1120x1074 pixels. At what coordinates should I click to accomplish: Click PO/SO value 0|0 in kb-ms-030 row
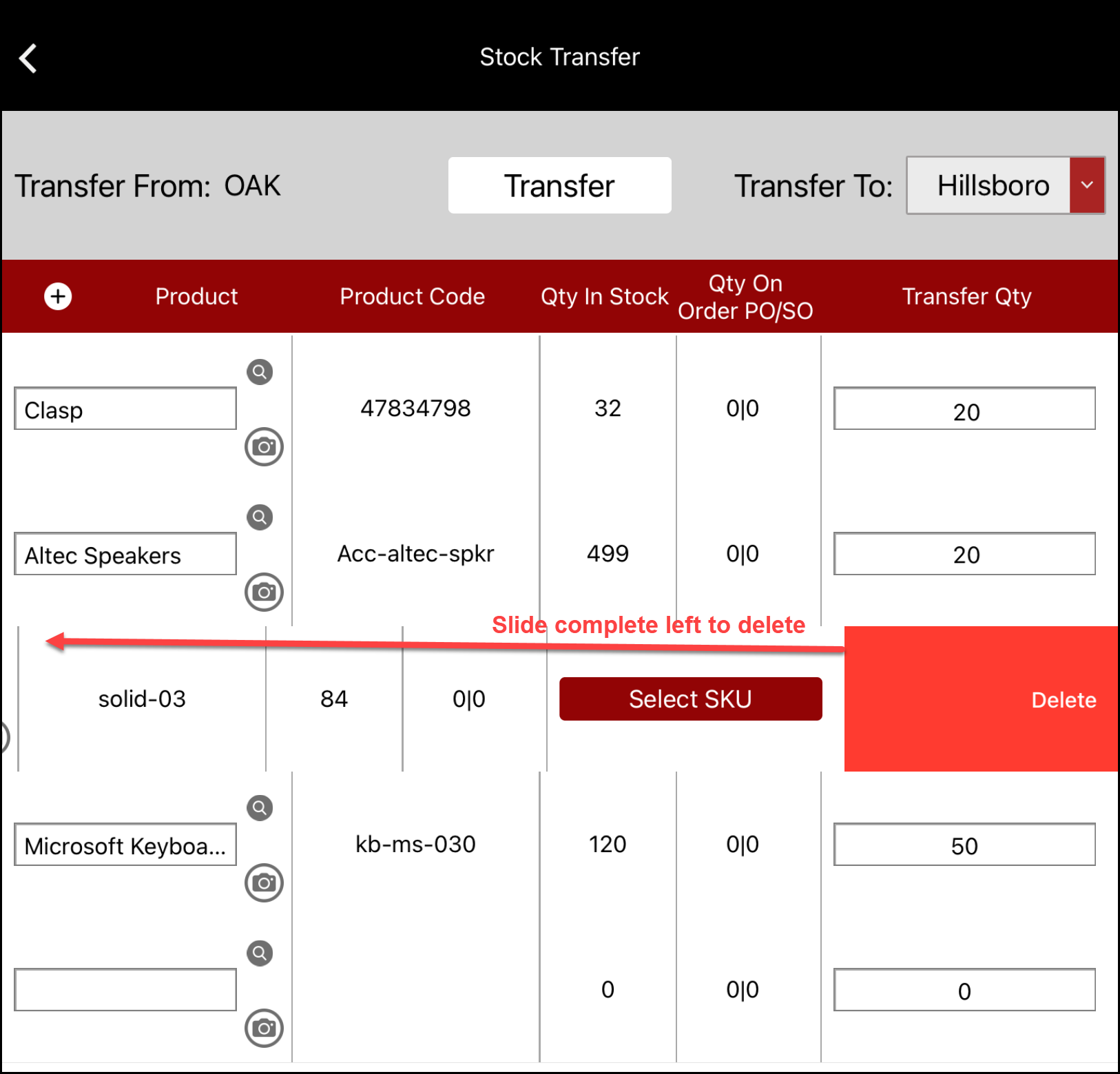click(x=743, y=845)
